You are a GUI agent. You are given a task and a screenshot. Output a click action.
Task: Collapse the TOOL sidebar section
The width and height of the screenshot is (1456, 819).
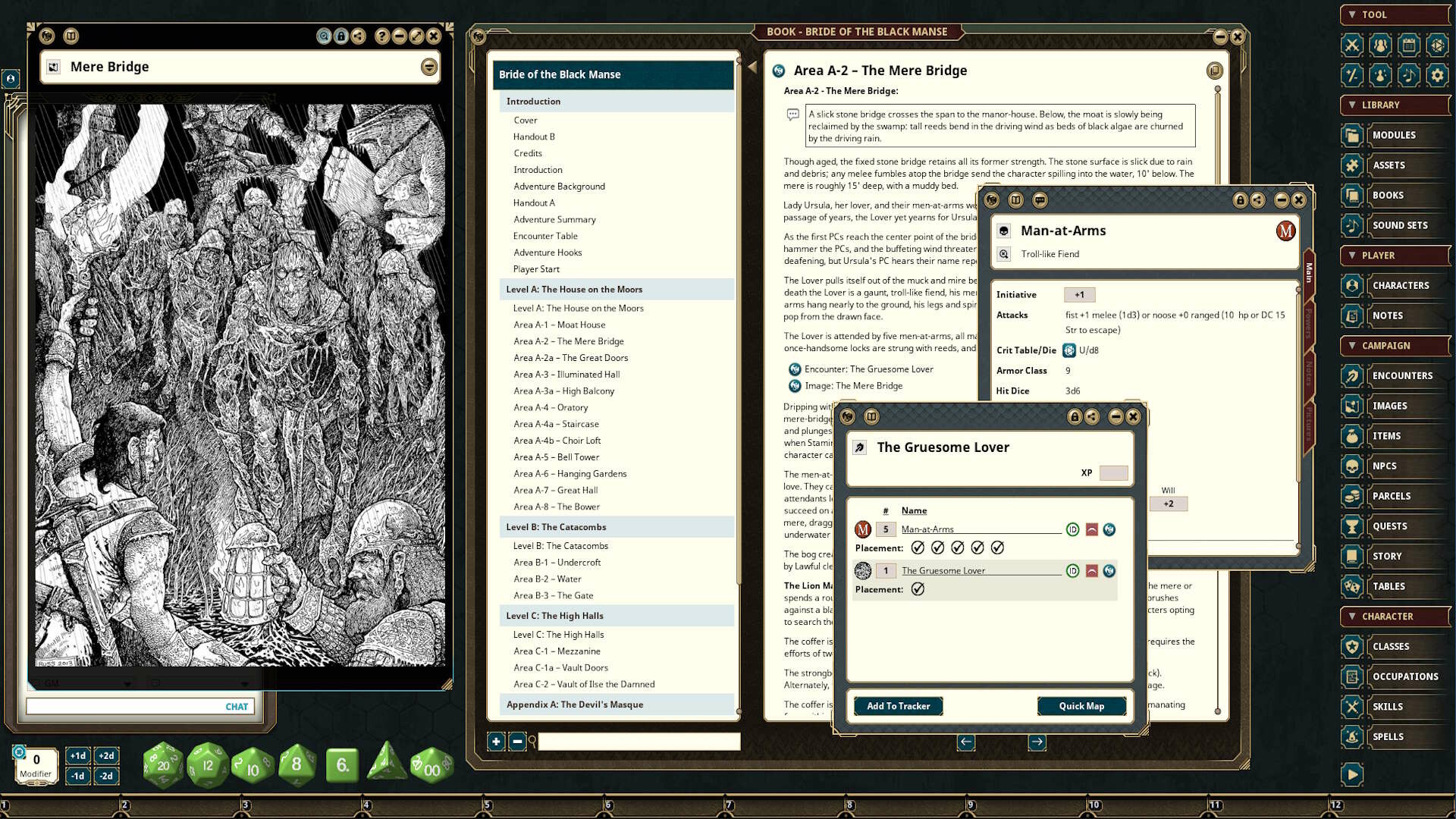tap(1354, 14)
